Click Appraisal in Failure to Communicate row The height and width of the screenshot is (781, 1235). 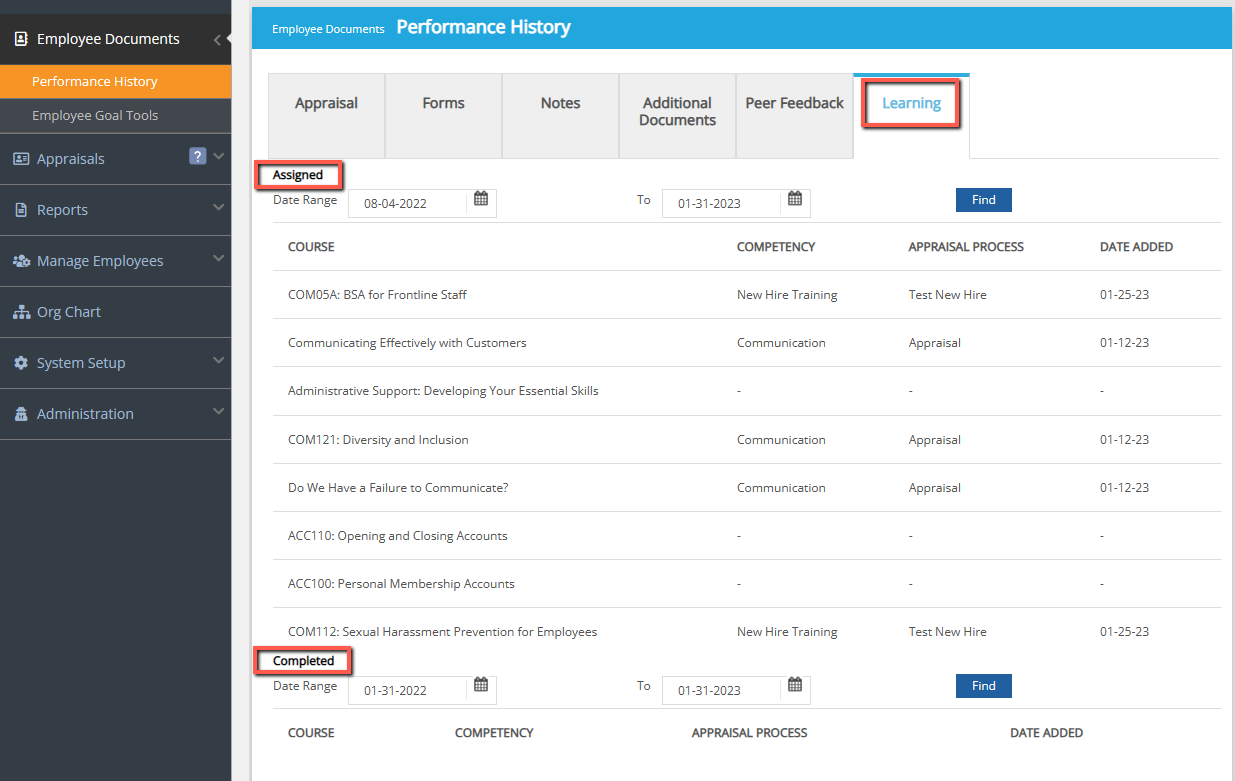pyautogui.click(x=934, y=488)
